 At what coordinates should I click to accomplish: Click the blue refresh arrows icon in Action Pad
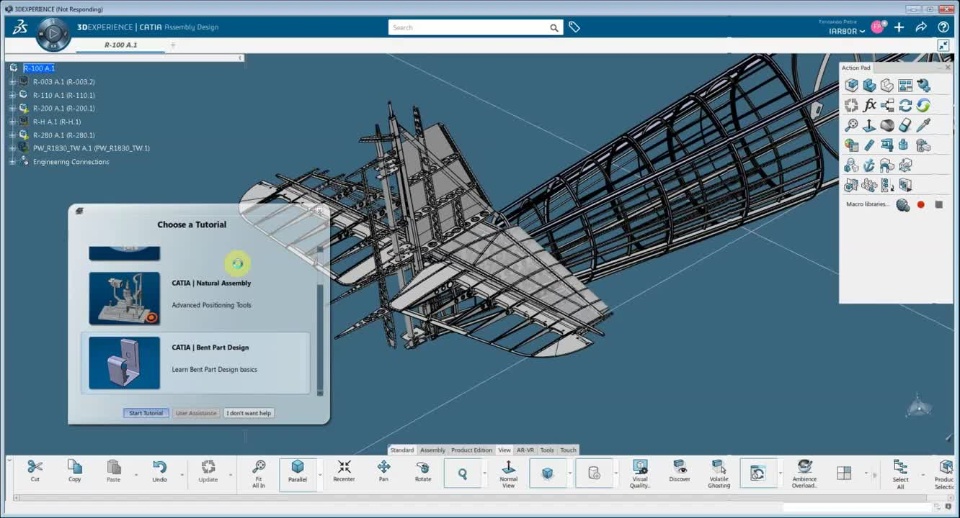pyautogui.click(x=905, y=105)
